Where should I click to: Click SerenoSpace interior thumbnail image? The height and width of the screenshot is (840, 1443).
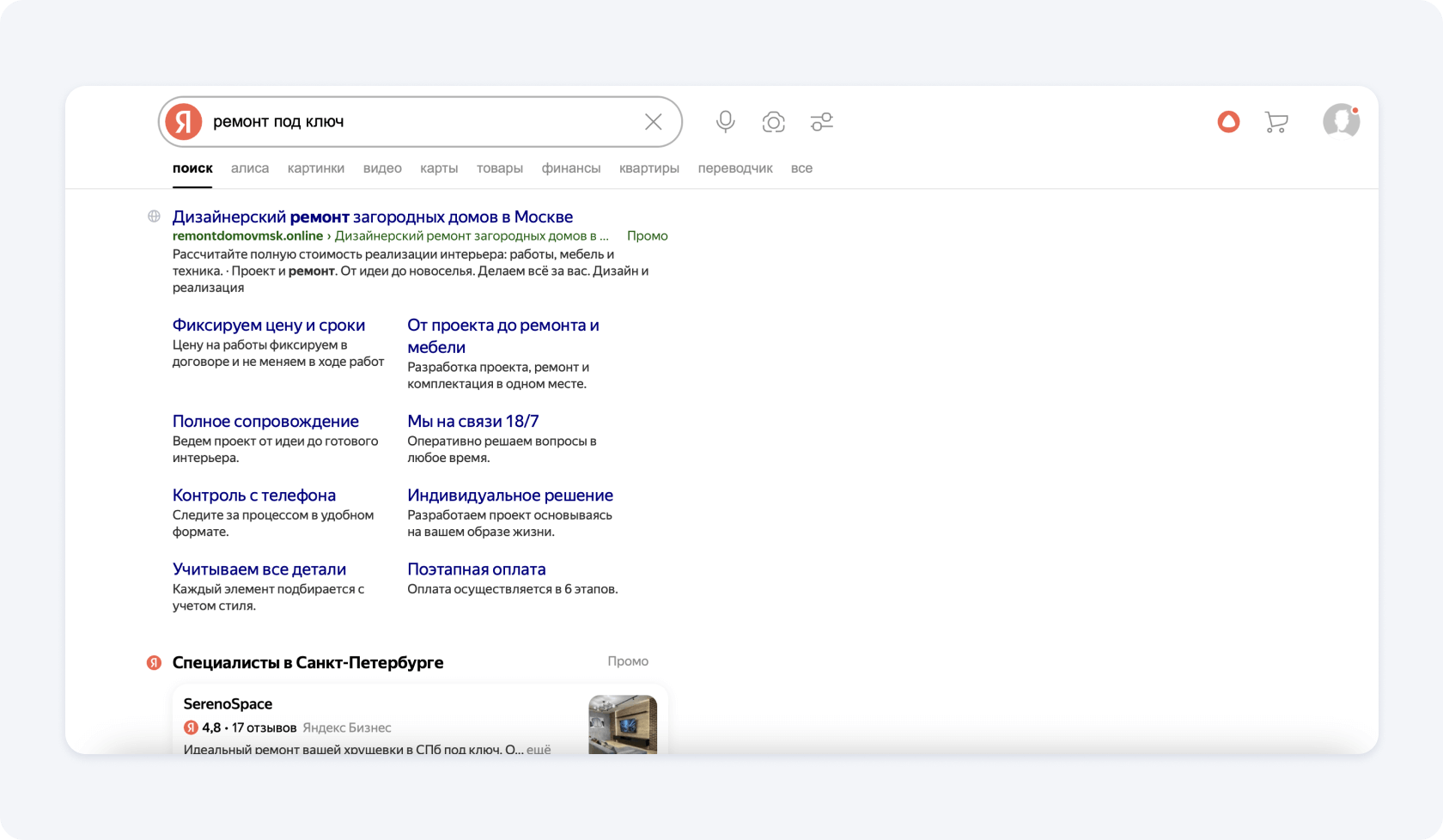[x=623, y=724]
